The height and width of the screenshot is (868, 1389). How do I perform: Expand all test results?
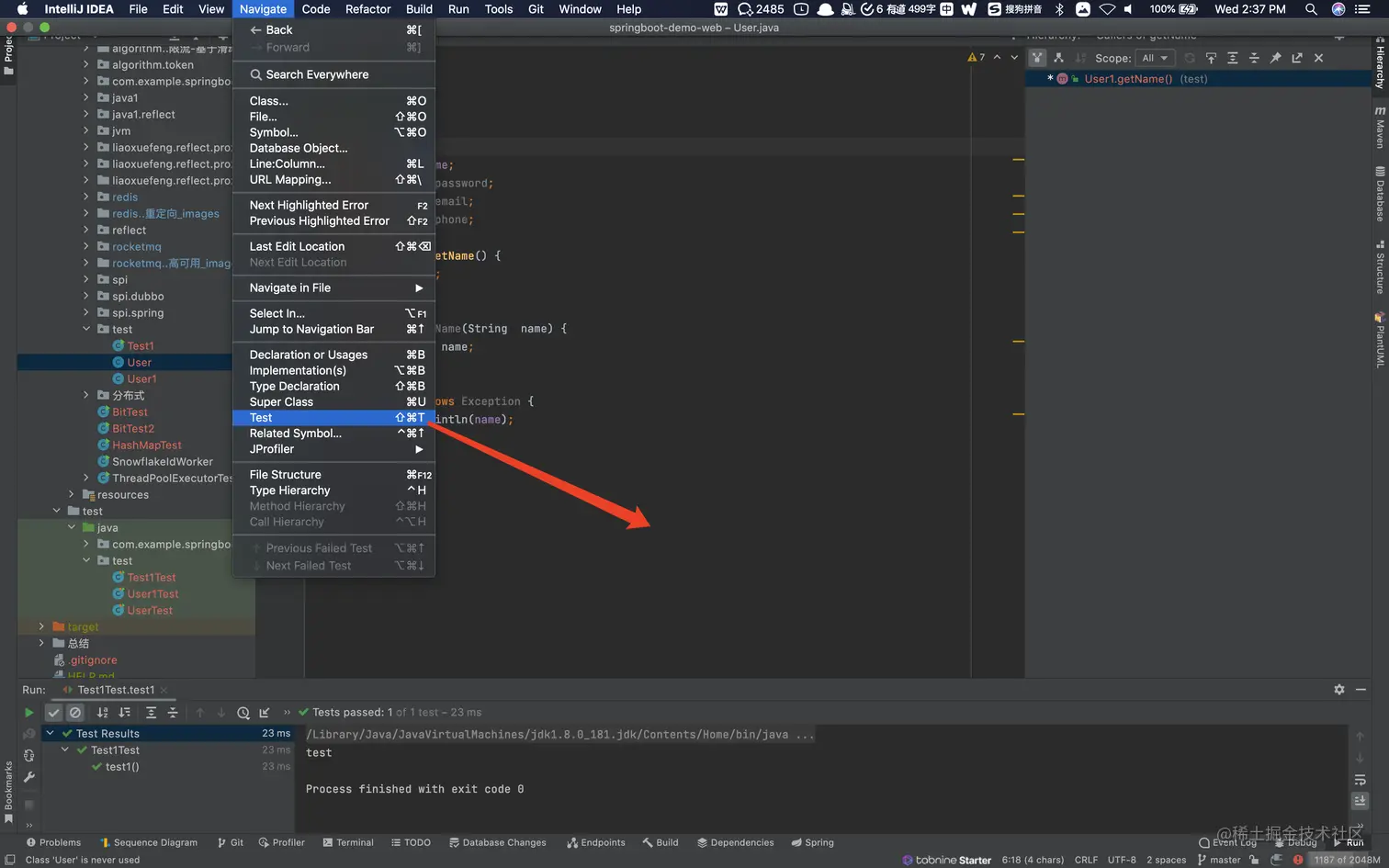(151, 713)
